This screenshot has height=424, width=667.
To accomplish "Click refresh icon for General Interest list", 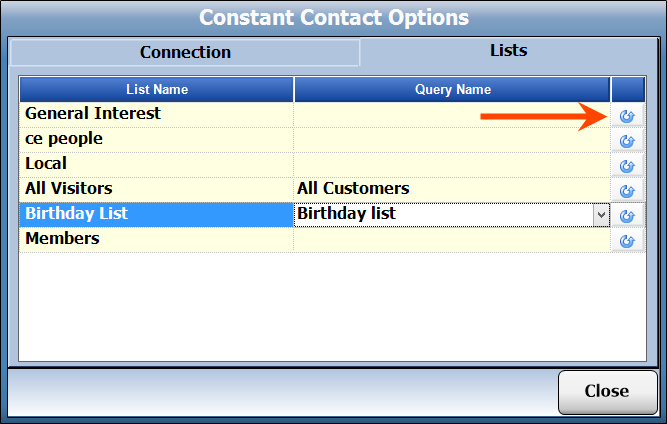I will (627, 115).
